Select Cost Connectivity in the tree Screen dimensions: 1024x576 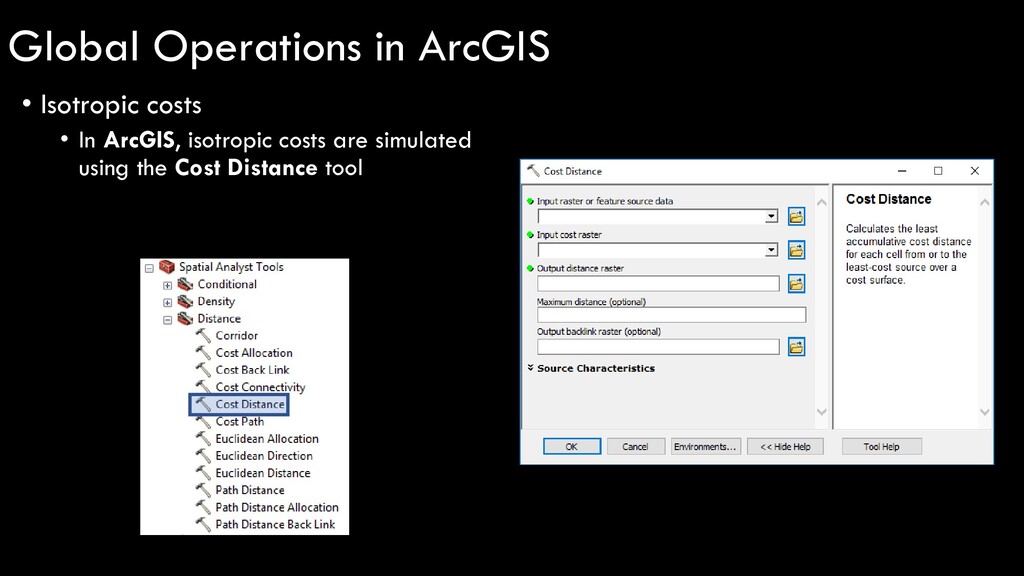261,387
